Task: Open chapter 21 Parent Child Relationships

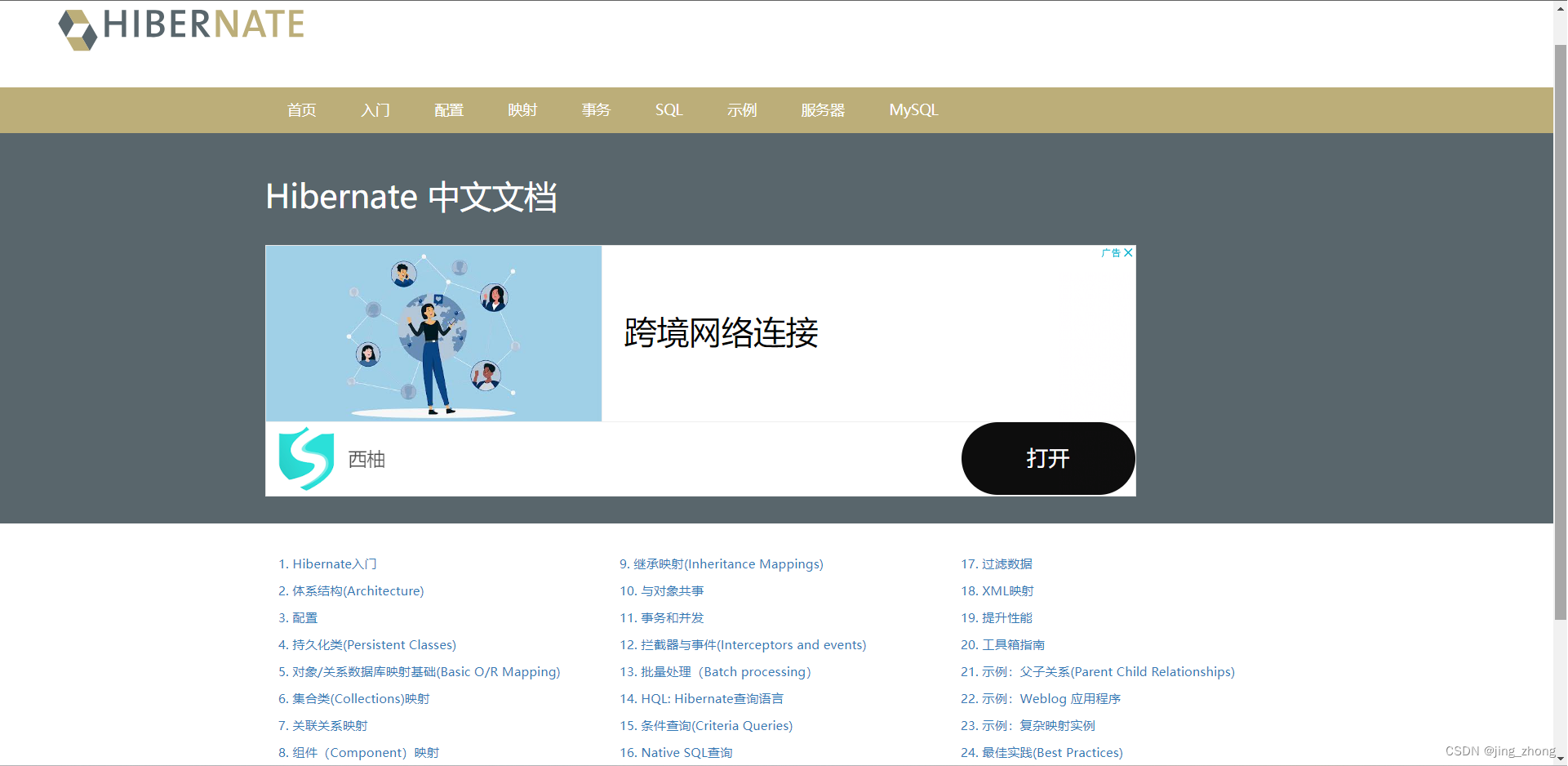Action: click(1098, 672)
